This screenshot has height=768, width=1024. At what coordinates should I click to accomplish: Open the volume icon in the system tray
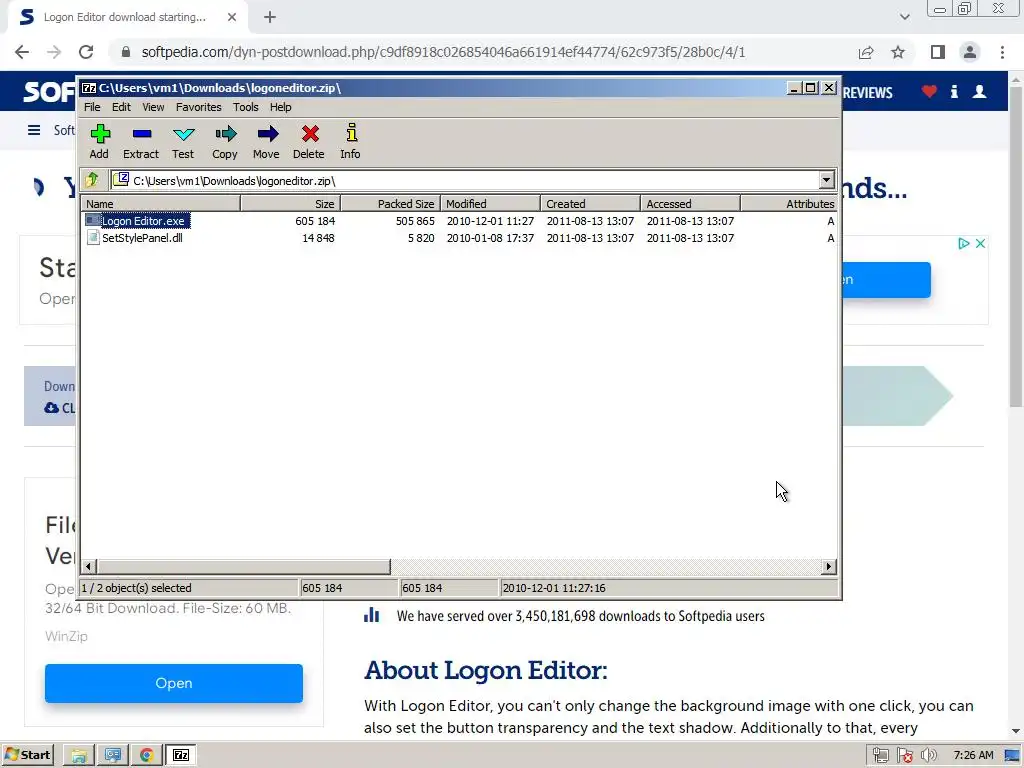[x=929, y=756]
